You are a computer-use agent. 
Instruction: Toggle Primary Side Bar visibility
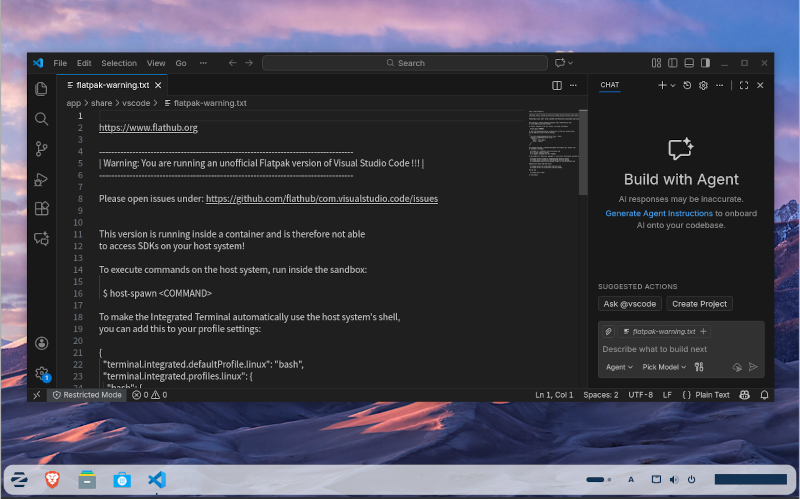point(673,63)
